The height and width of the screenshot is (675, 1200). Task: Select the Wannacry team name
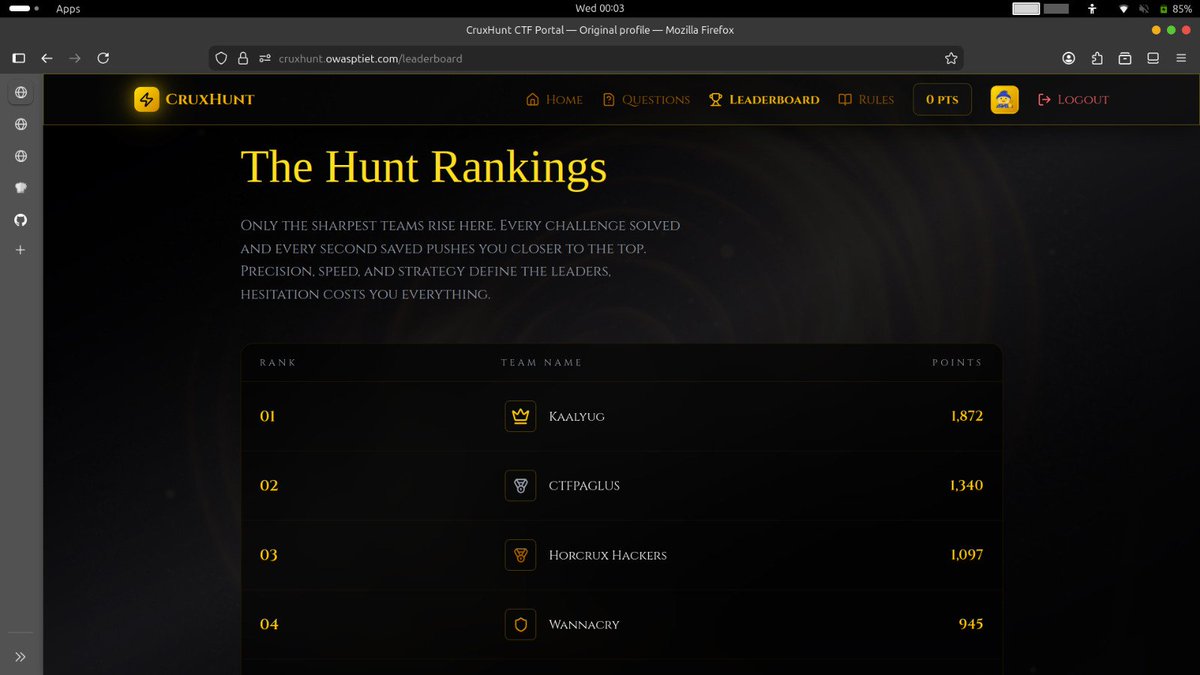pos(584,624)
